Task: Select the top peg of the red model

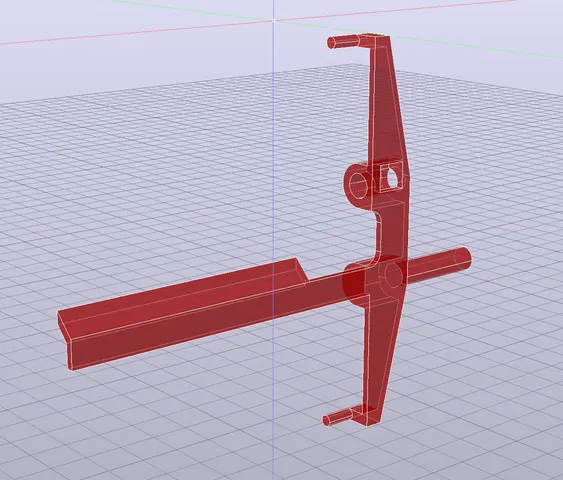Action: [x=344, y=42]
